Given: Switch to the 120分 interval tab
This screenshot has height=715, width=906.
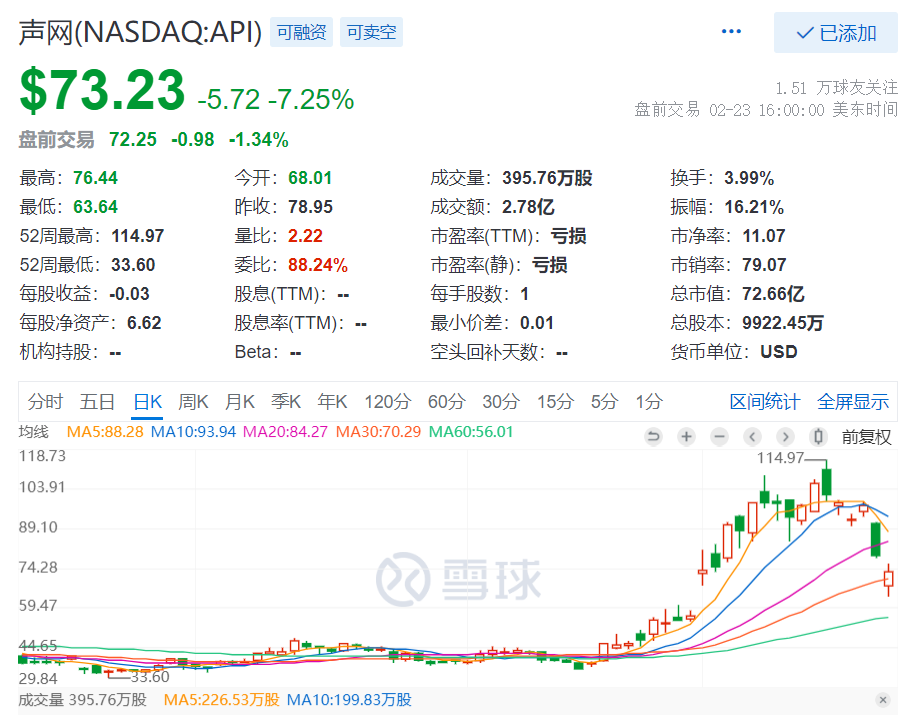Looking at the screenshot, I should 388,401.
